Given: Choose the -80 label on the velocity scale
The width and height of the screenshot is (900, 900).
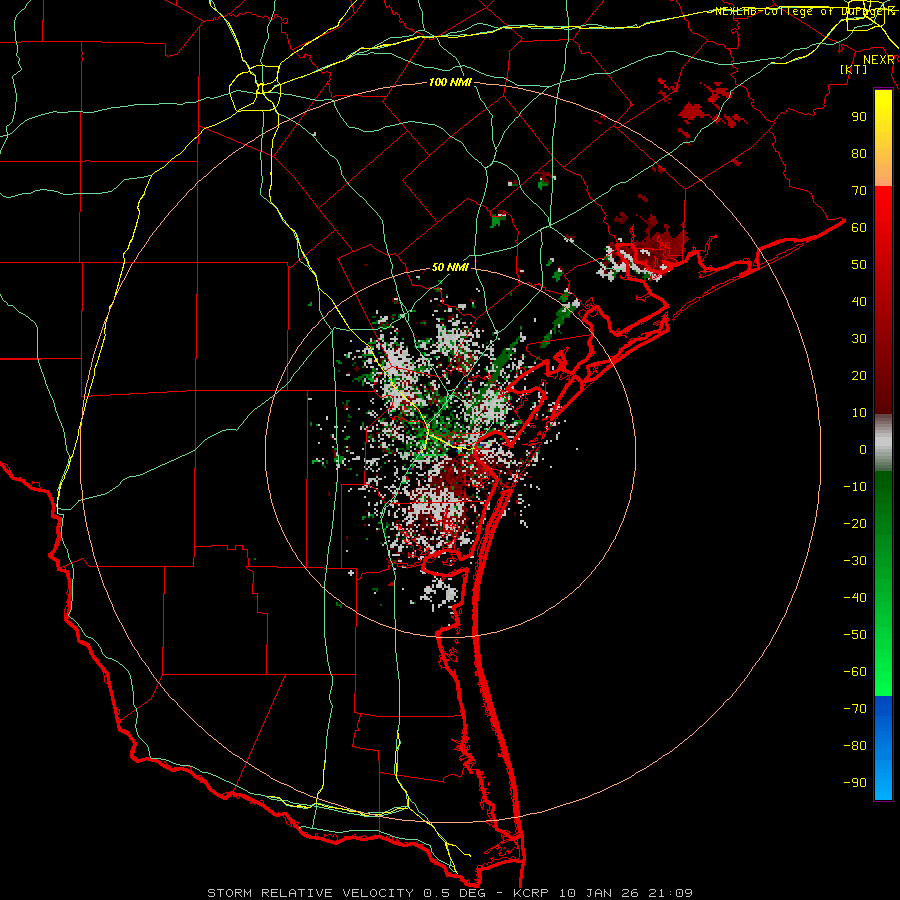Looking at the screenshot, I should (x=855, y=746).
